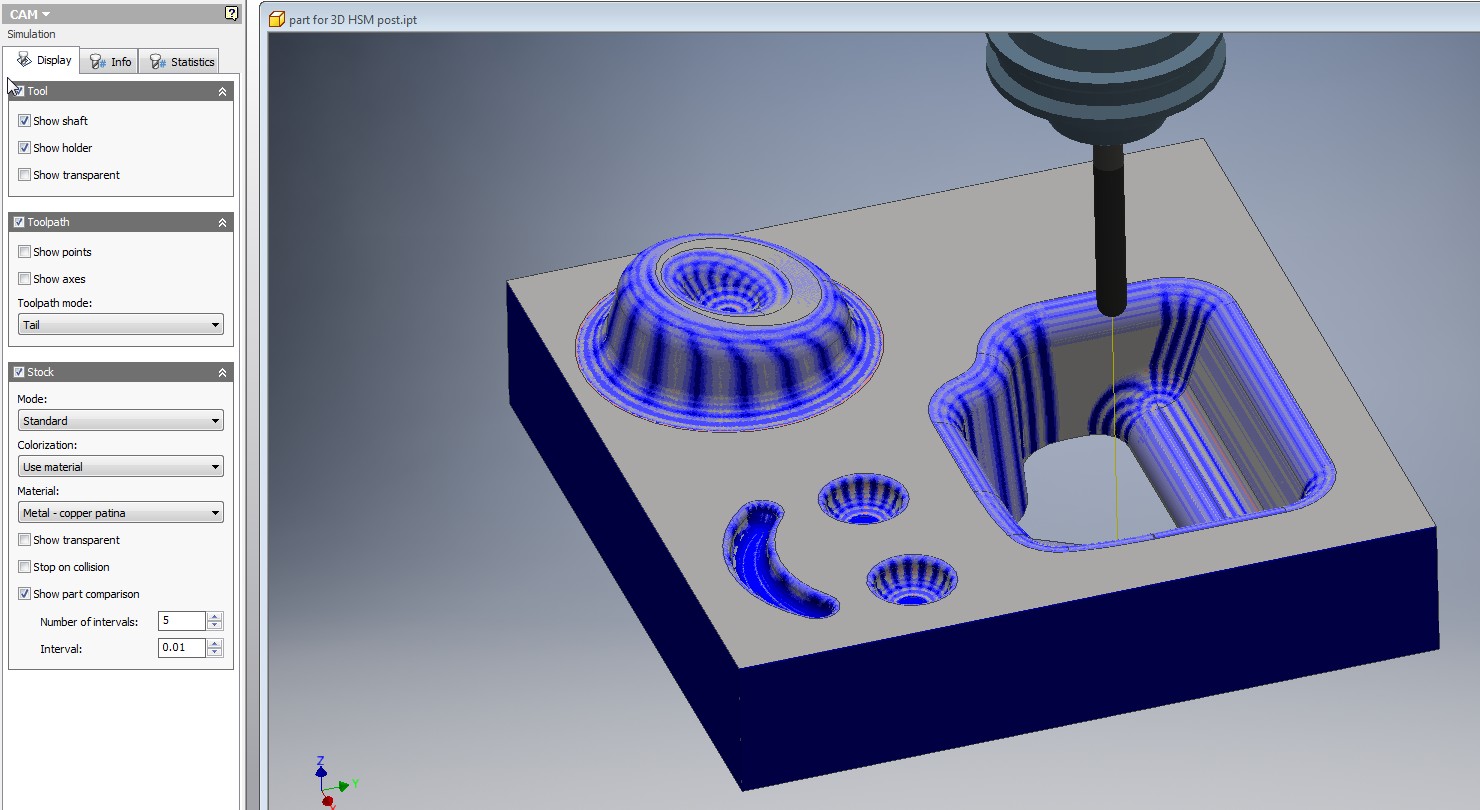Expand the Material dropdown list

(120, 513)
